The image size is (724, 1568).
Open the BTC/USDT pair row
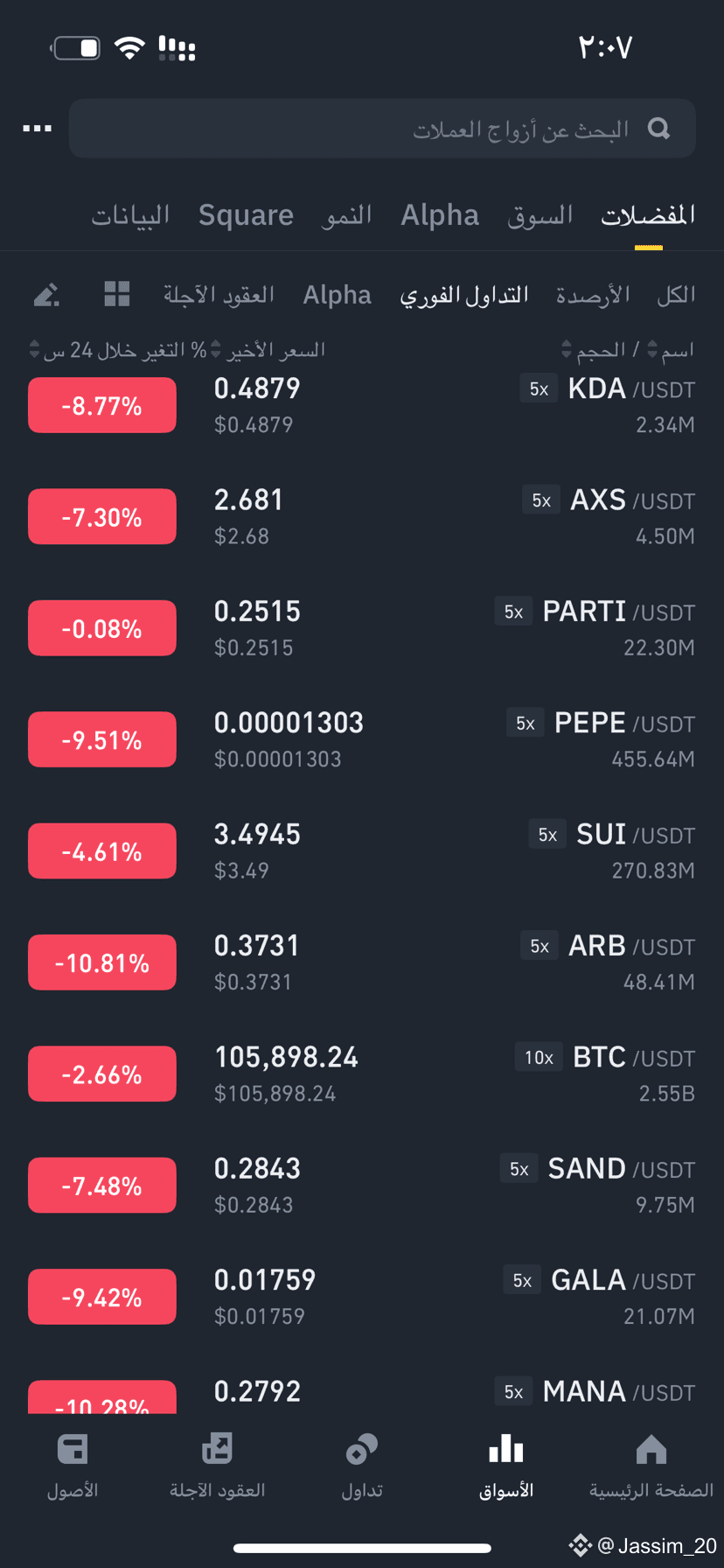click(362, 1074)
